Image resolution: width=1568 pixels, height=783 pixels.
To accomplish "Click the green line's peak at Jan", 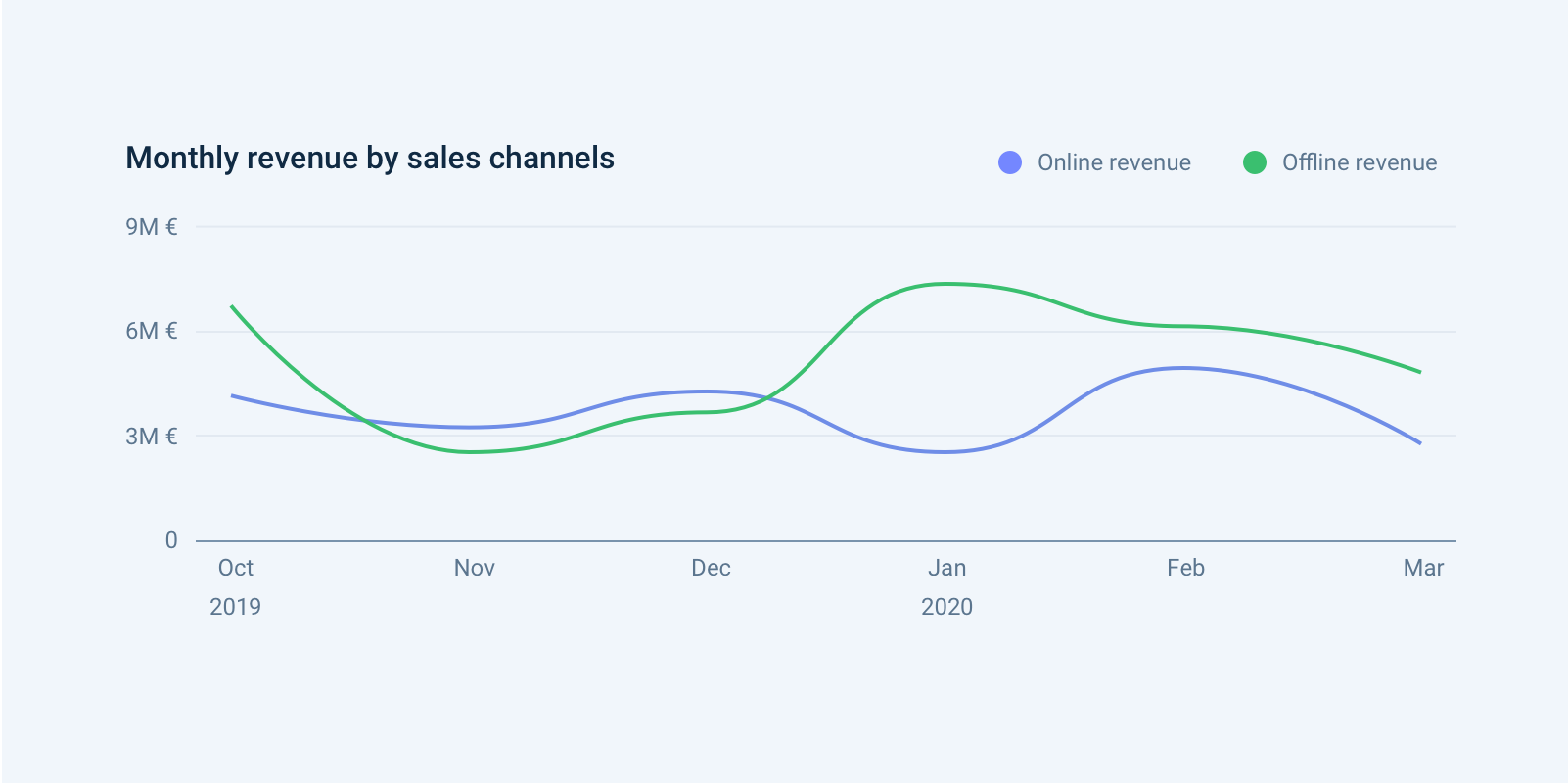I will point(946,284).
